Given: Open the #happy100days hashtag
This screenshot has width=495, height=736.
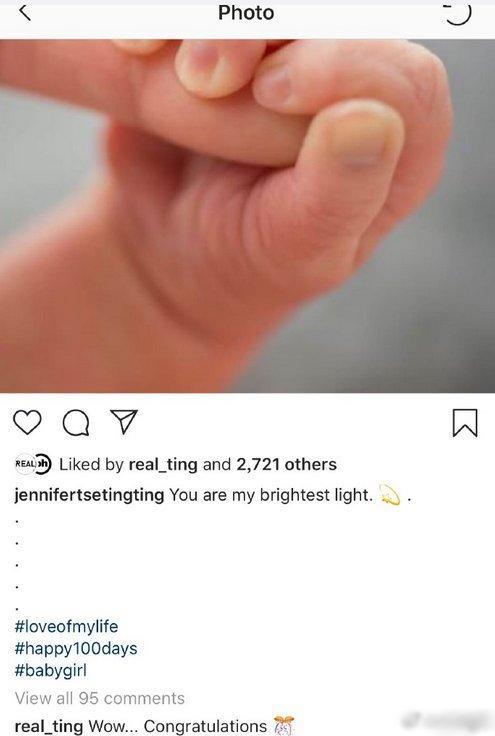Looking at the screenshot, I should pos(76,649).
